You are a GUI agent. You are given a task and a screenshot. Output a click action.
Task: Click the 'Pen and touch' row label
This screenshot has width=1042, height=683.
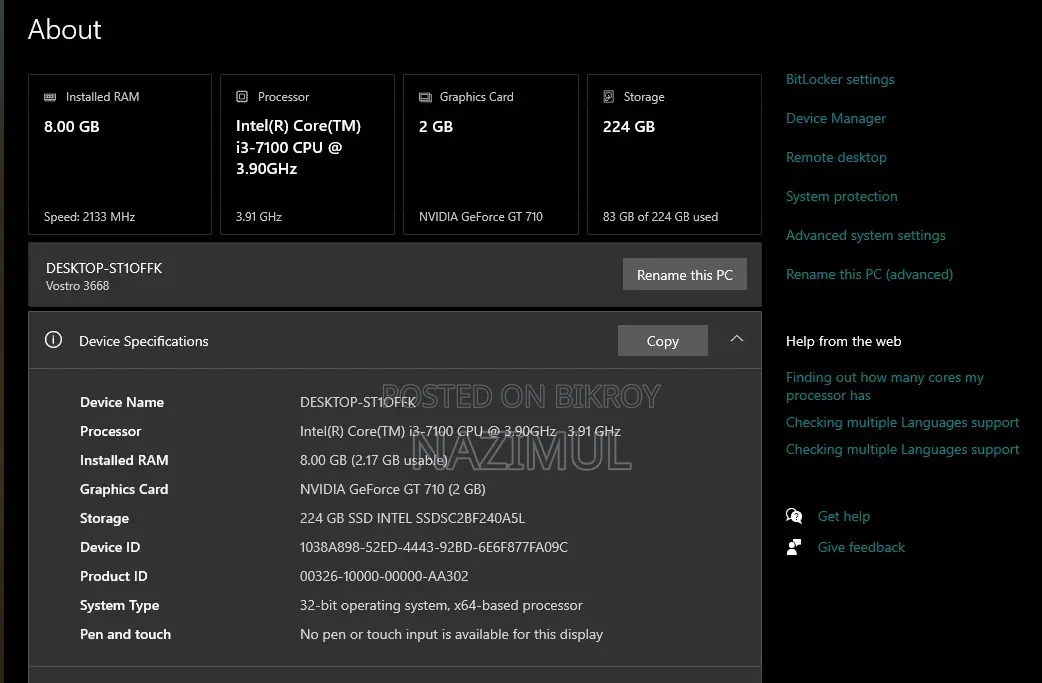pos(125,634)
